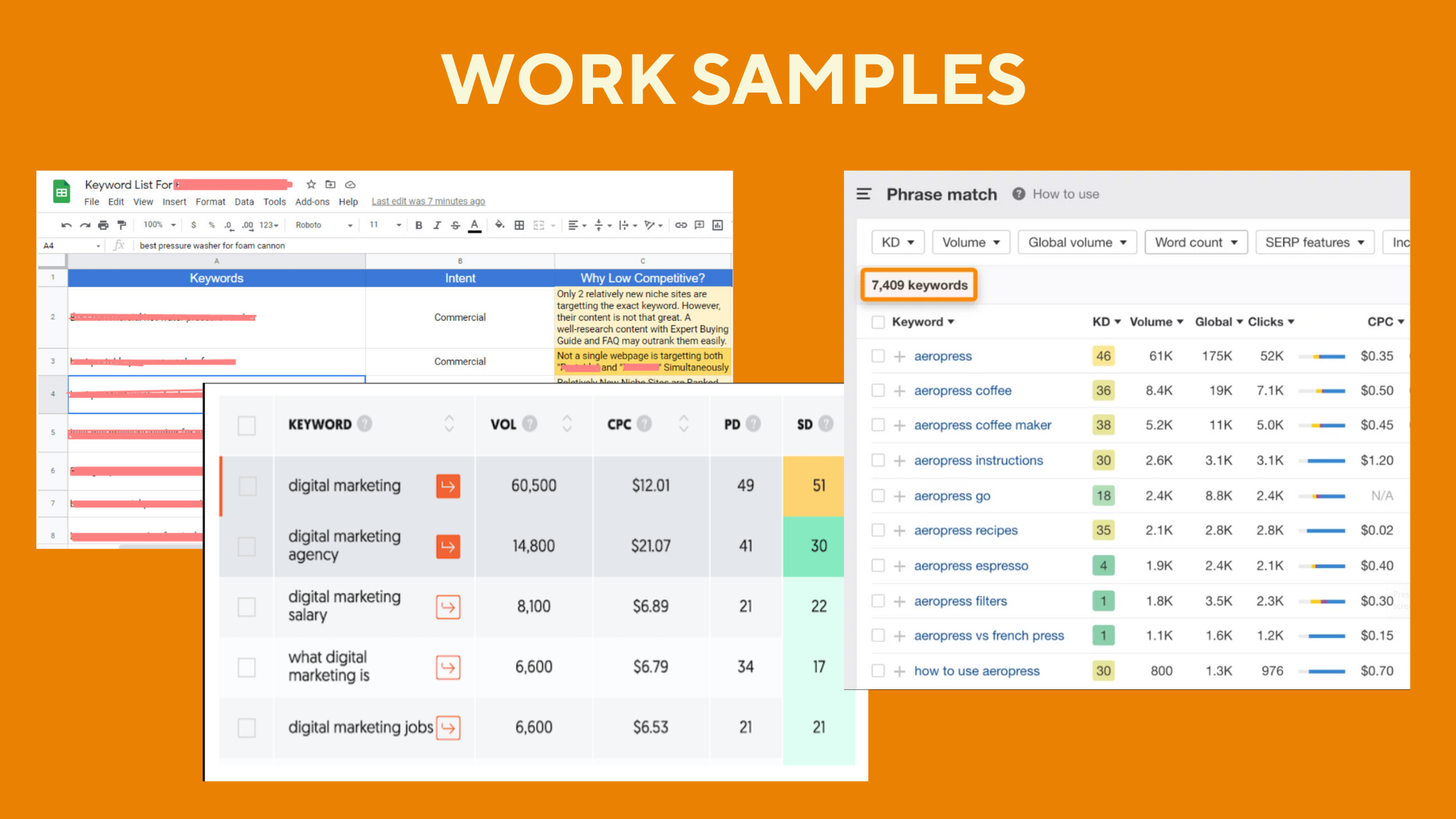The image size is (1456, 819).
Task: Open the Format menu
Action: click(x=210, y=202)
